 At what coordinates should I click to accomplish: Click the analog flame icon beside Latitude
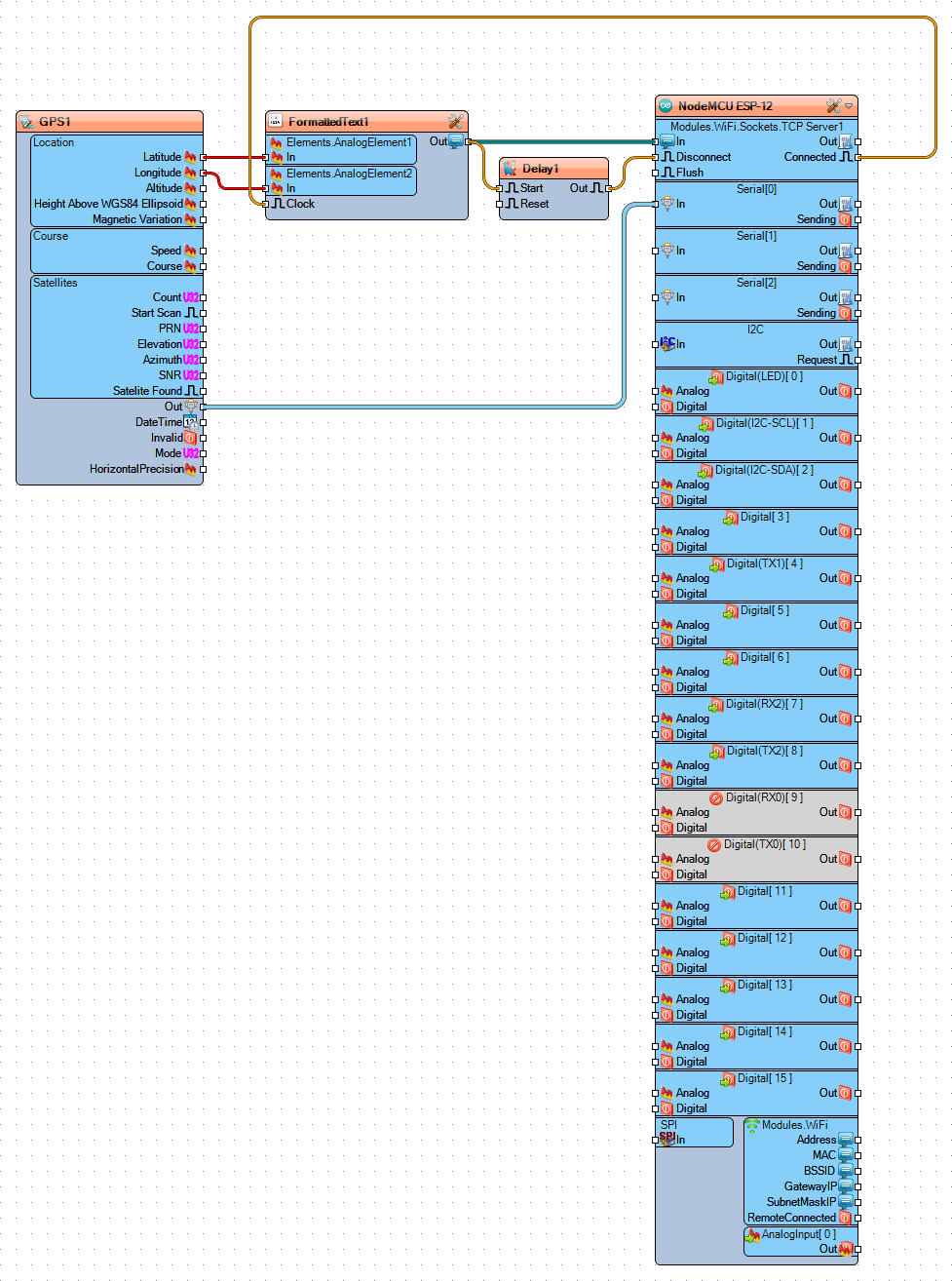pos(191,156)
